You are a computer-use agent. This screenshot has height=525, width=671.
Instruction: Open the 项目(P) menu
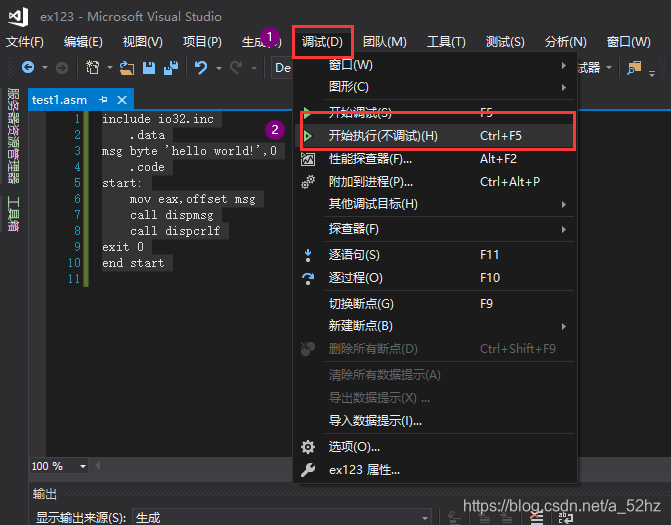pos(202,42)
